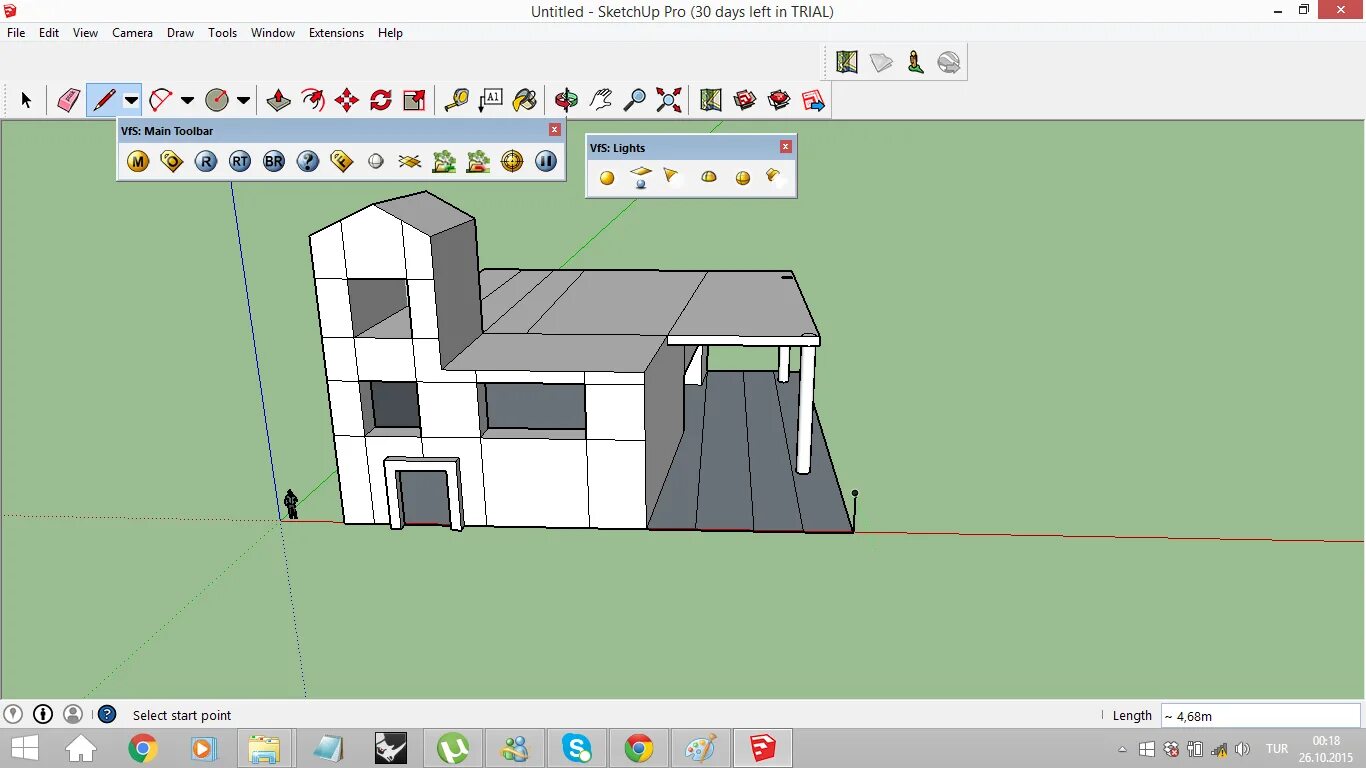Image resolution: width=1366 pixels, height=768 pixels.
Task: Open the Draw menu
Action: pos(180,33)
